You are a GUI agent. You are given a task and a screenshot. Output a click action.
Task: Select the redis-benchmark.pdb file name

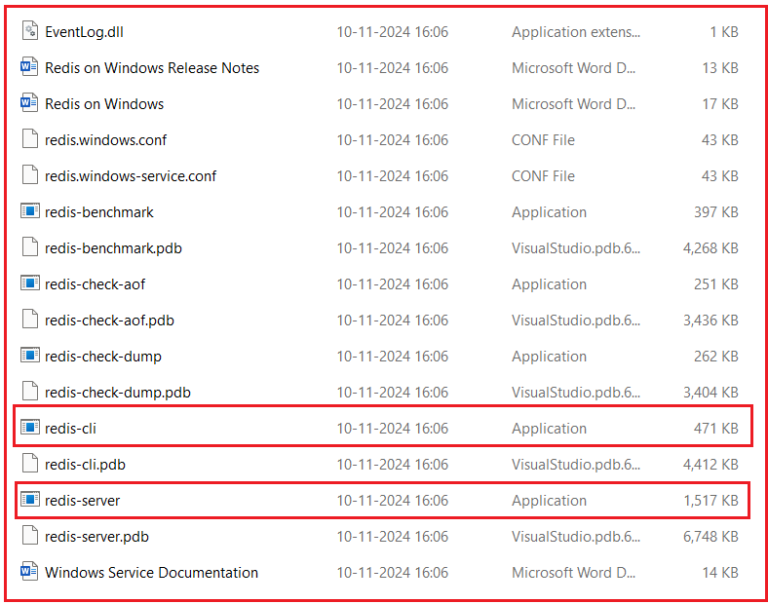[x=113, y=248]
